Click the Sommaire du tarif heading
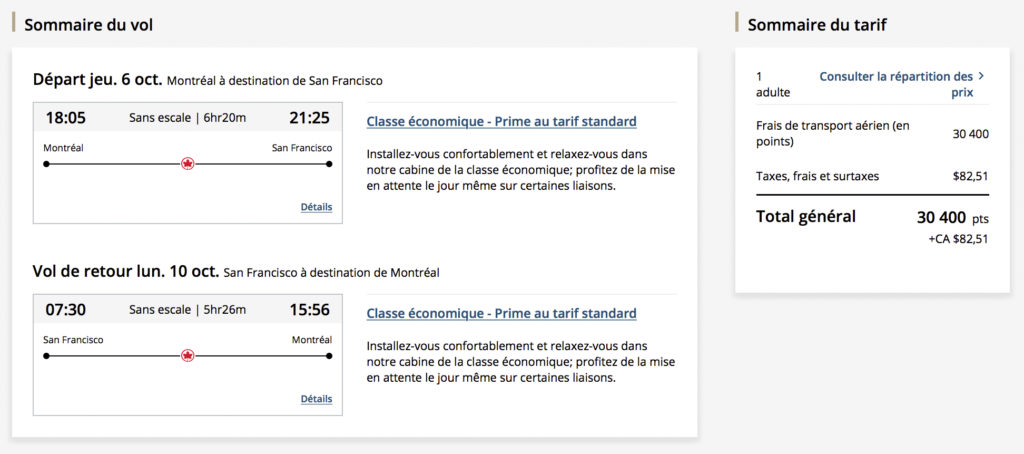Screen dimensions: 1024x454 click(x=817, y=25)
